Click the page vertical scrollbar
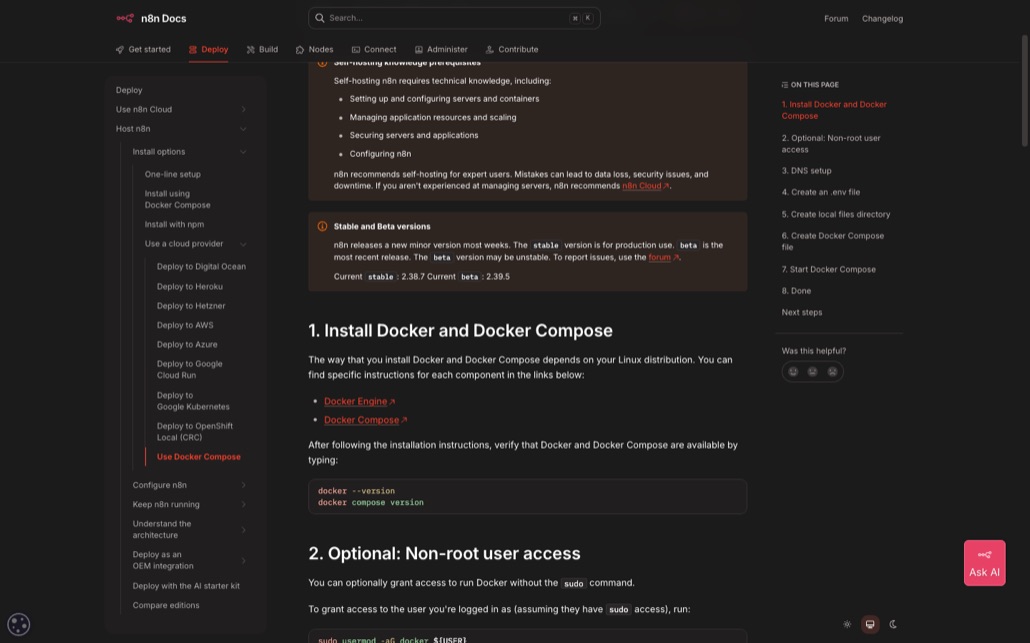Image resolution: width=1030 pixels, height=643 pixels. point(1025,91)
